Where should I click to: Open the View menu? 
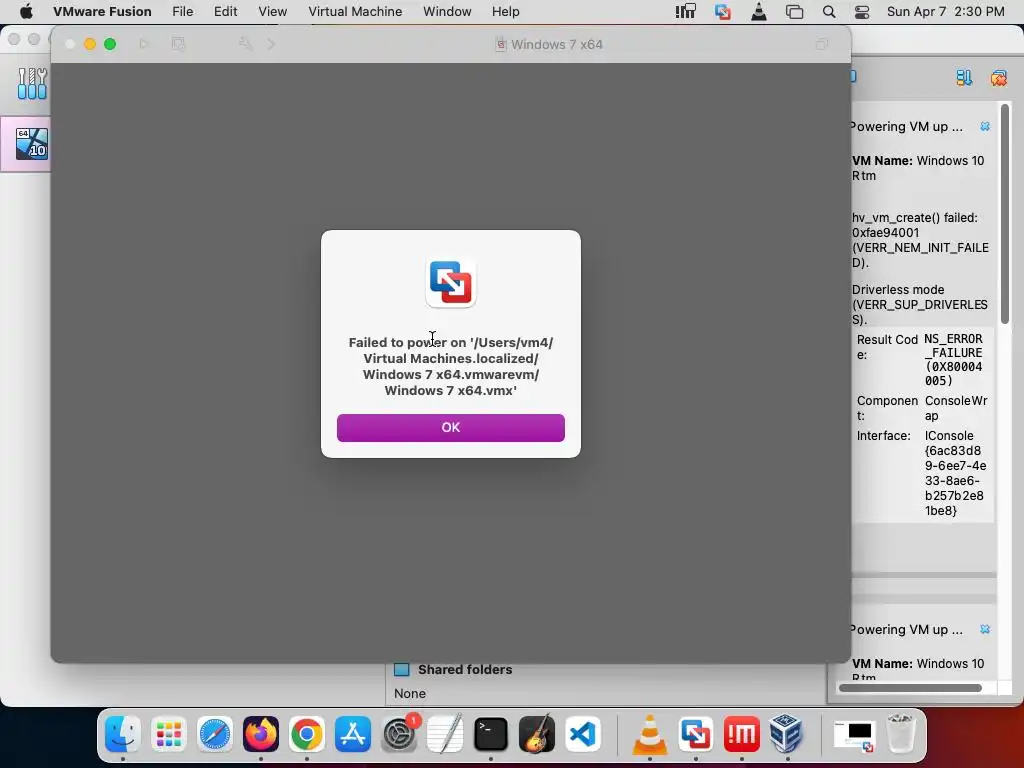click(x=272, y=11)
